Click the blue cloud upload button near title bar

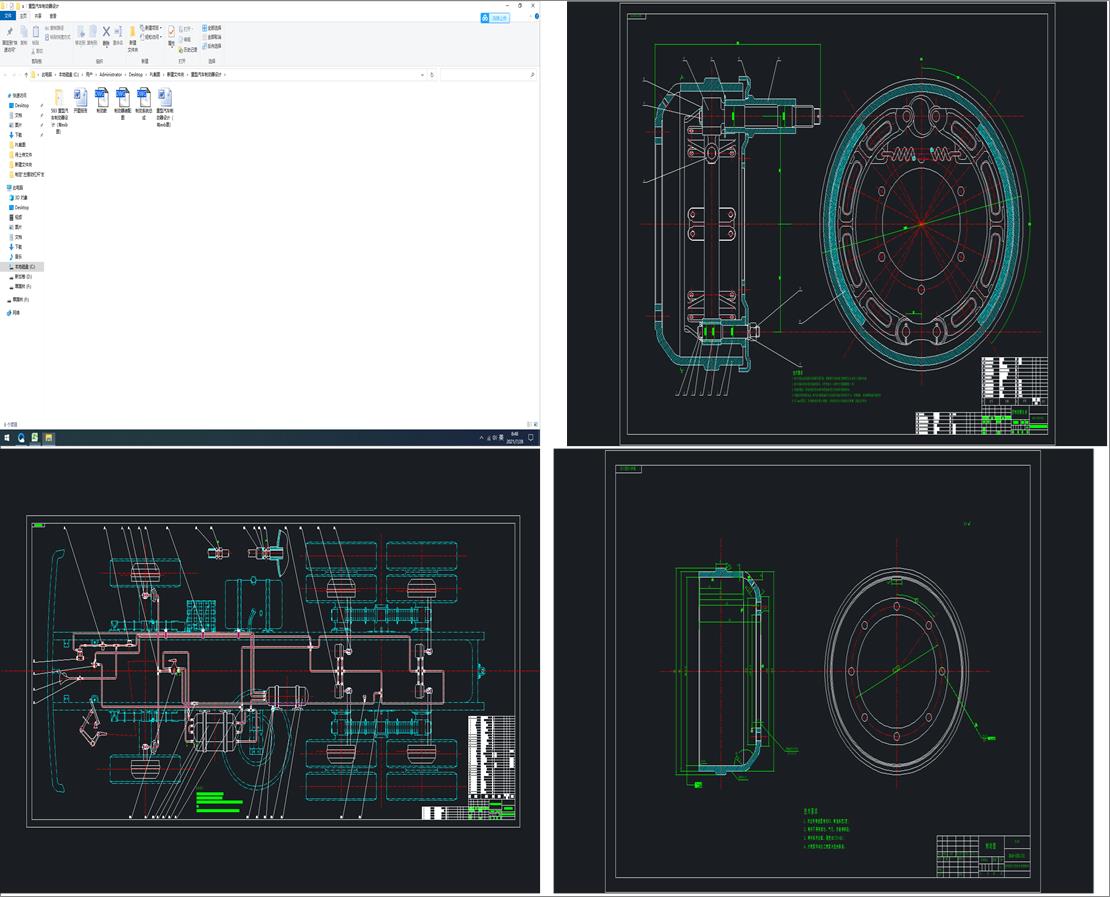coord(494,17)
